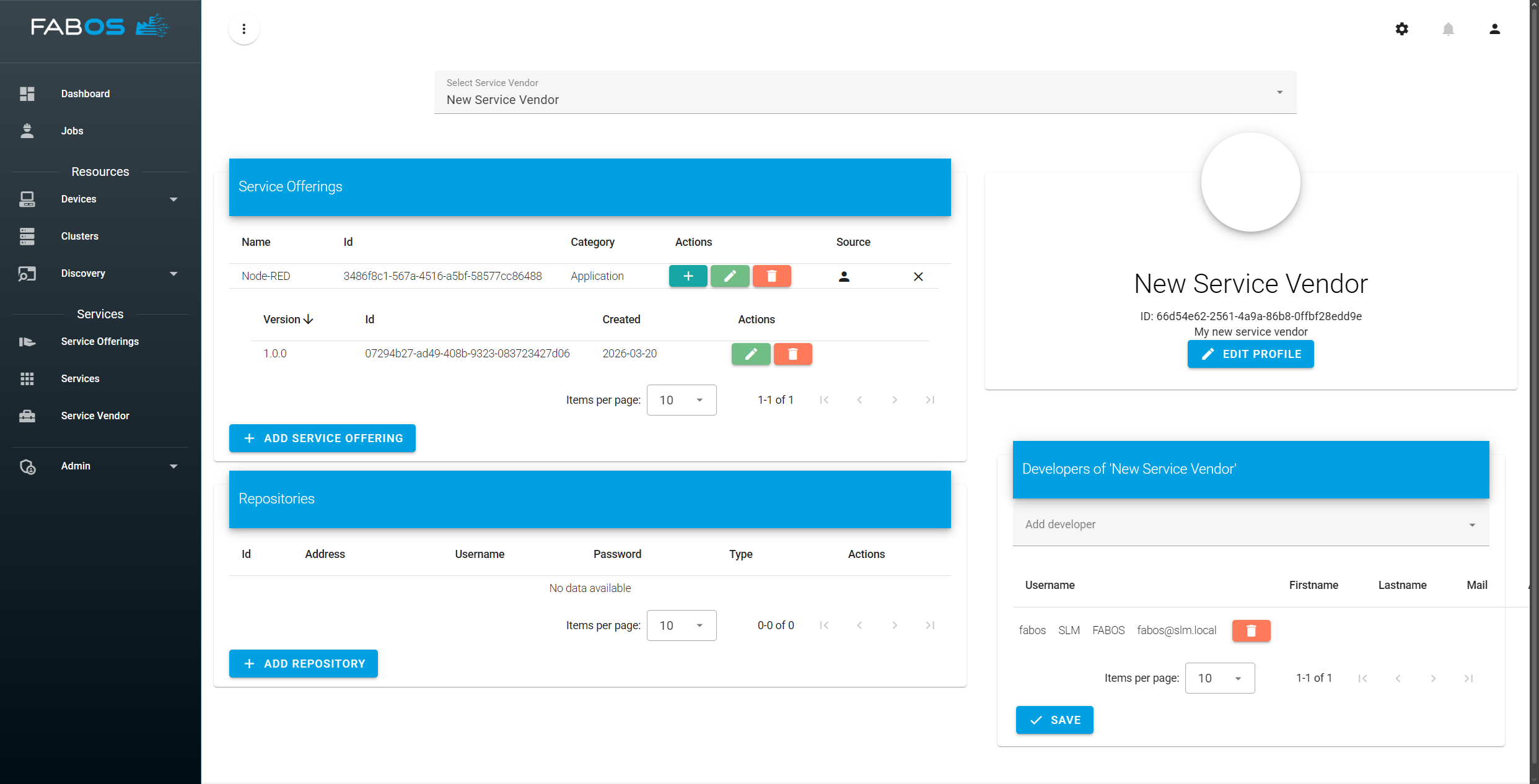Open the Dashboard sidebar item
1539x784 pixels.
pos(85,94)
